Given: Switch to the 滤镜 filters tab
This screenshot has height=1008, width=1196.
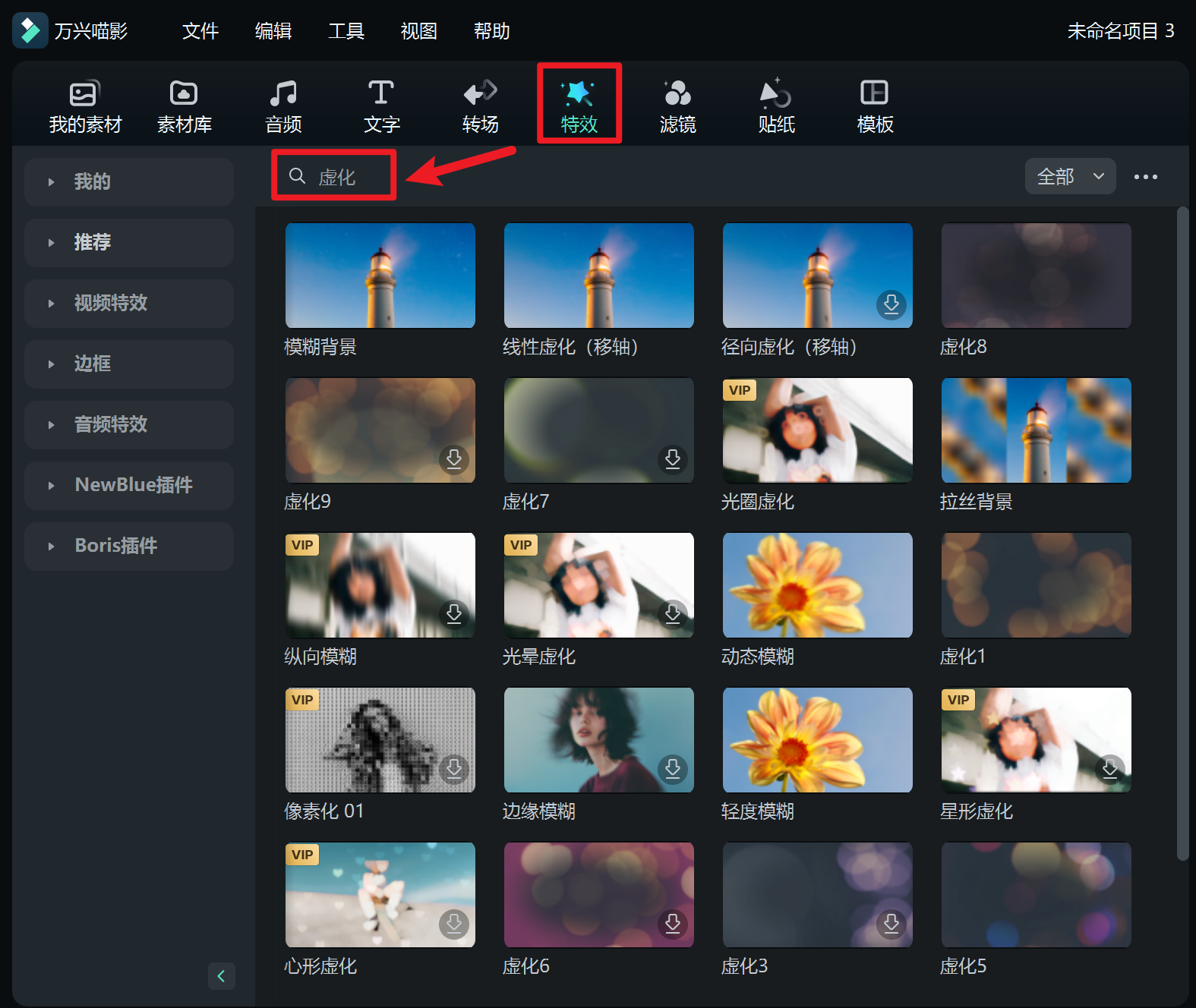Looking at the screenshot, I should click(677, 106).
